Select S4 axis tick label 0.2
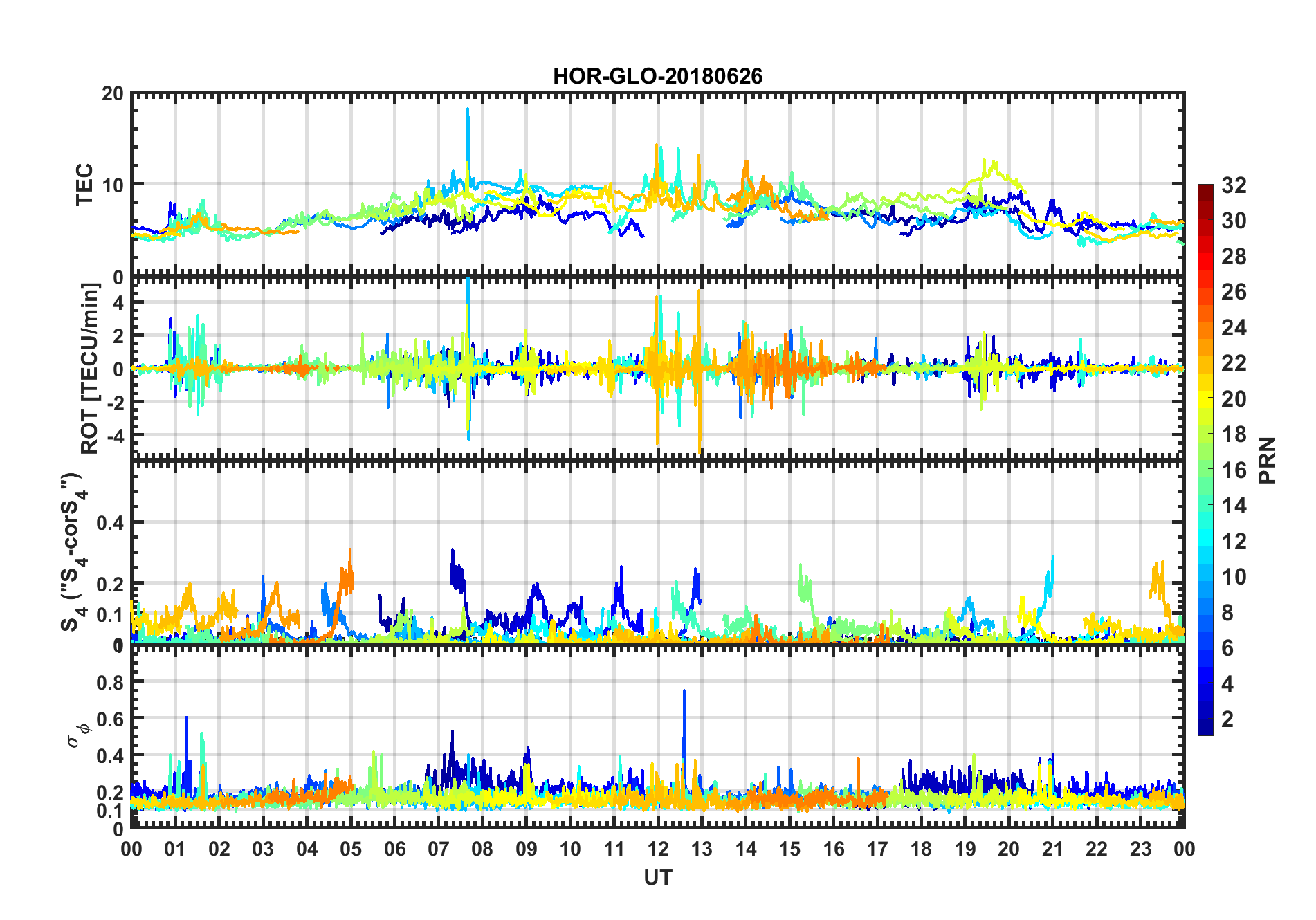 coord(111,585)
